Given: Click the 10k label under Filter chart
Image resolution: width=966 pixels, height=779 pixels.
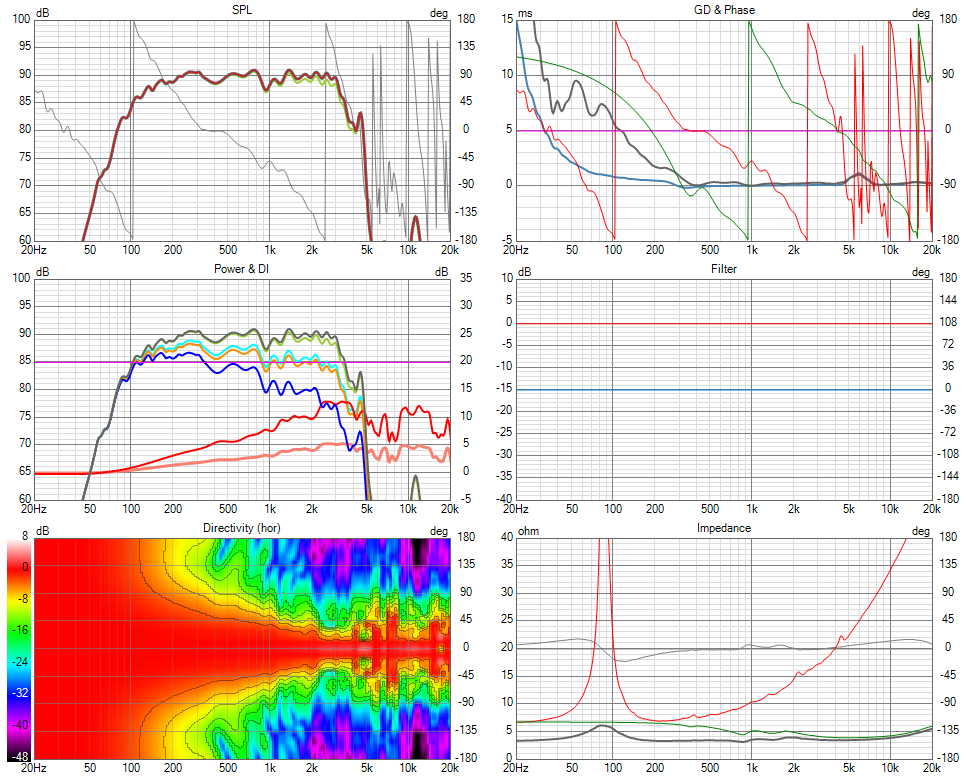Looking at the screenshot, I should 890,509.
